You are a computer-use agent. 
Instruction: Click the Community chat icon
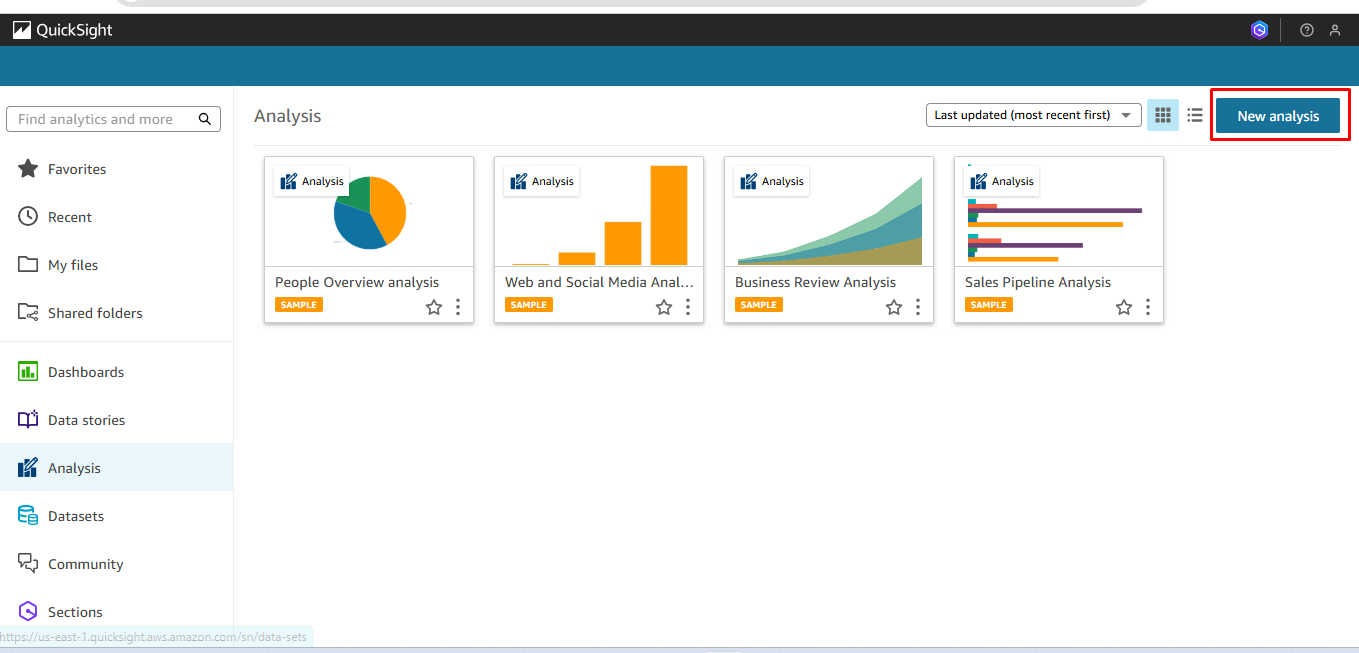(x=28, y=564)
